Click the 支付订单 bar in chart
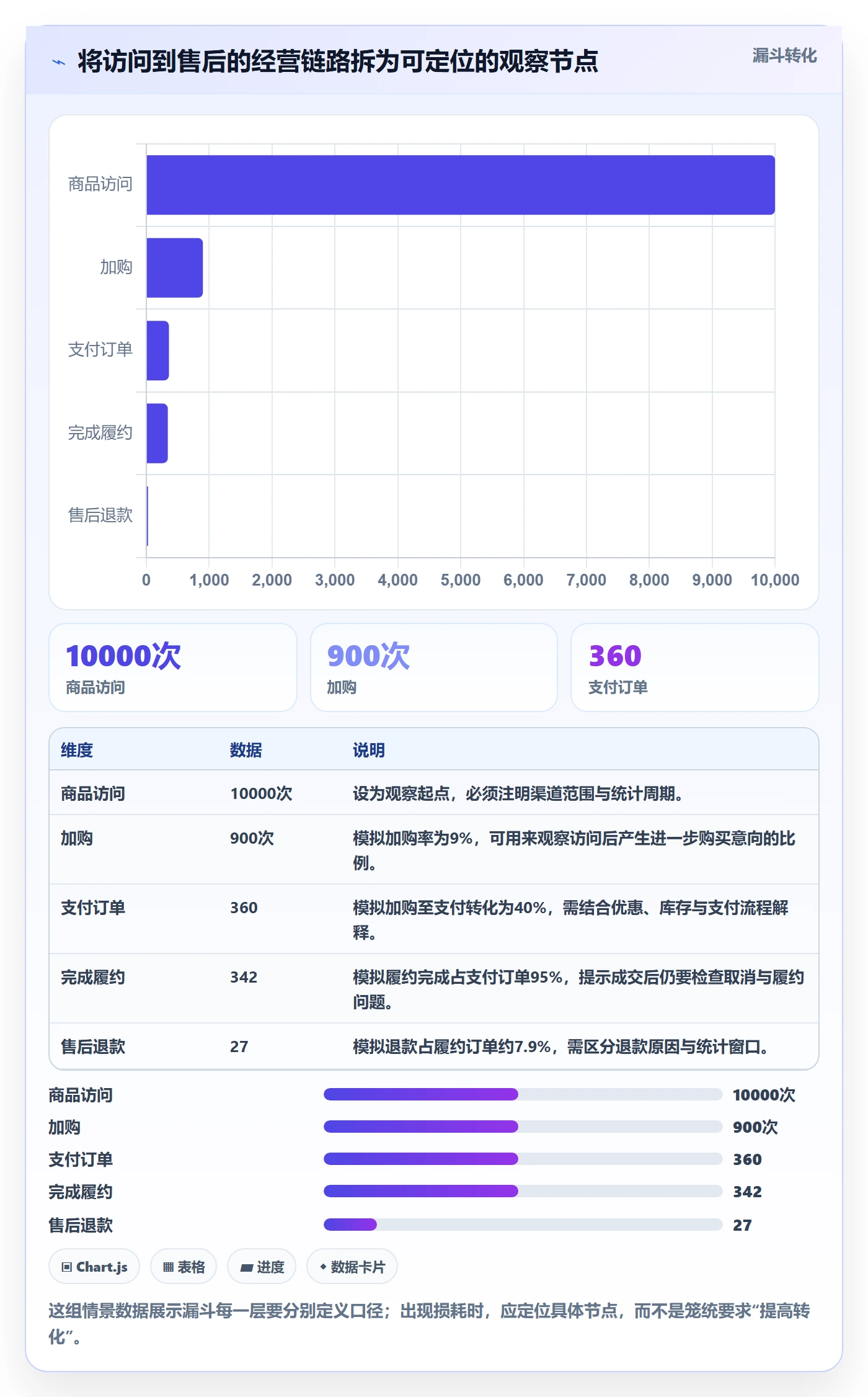Screen dimensions: 868x1397 coord(157,350)
